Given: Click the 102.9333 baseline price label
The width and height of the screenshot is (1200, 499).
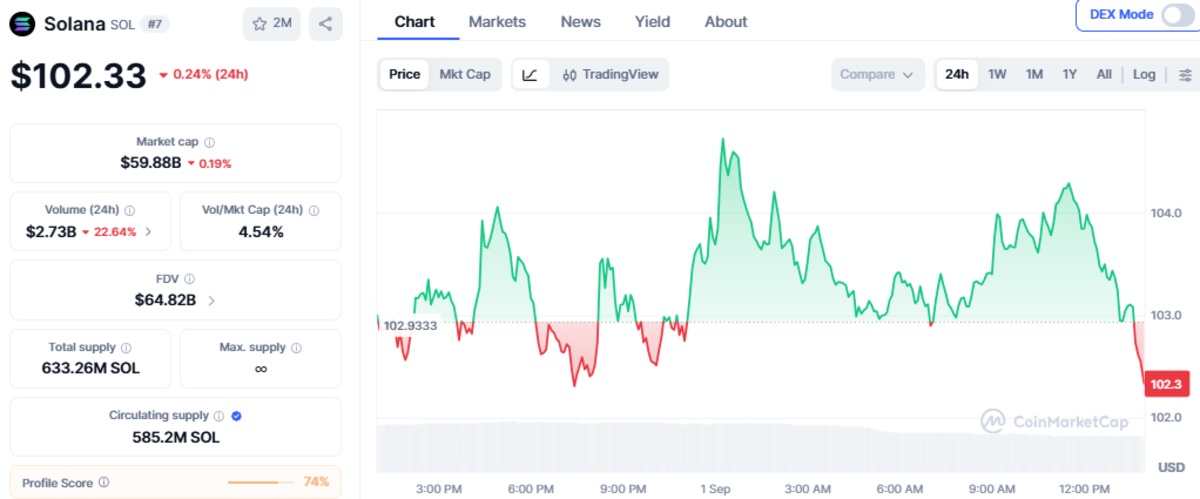Looking at the screenshot, I should tap(409, 324).
